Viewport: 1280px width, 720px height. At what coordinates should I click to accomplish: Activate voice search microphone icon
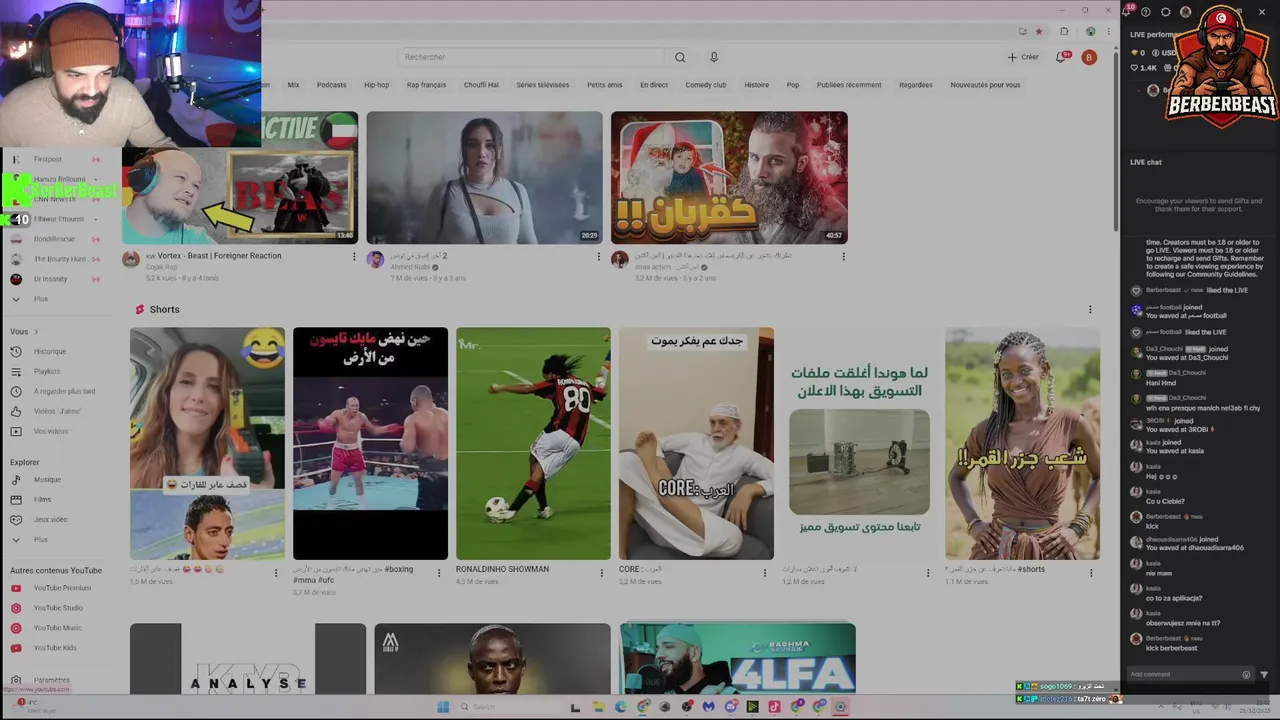coord(713,57)
